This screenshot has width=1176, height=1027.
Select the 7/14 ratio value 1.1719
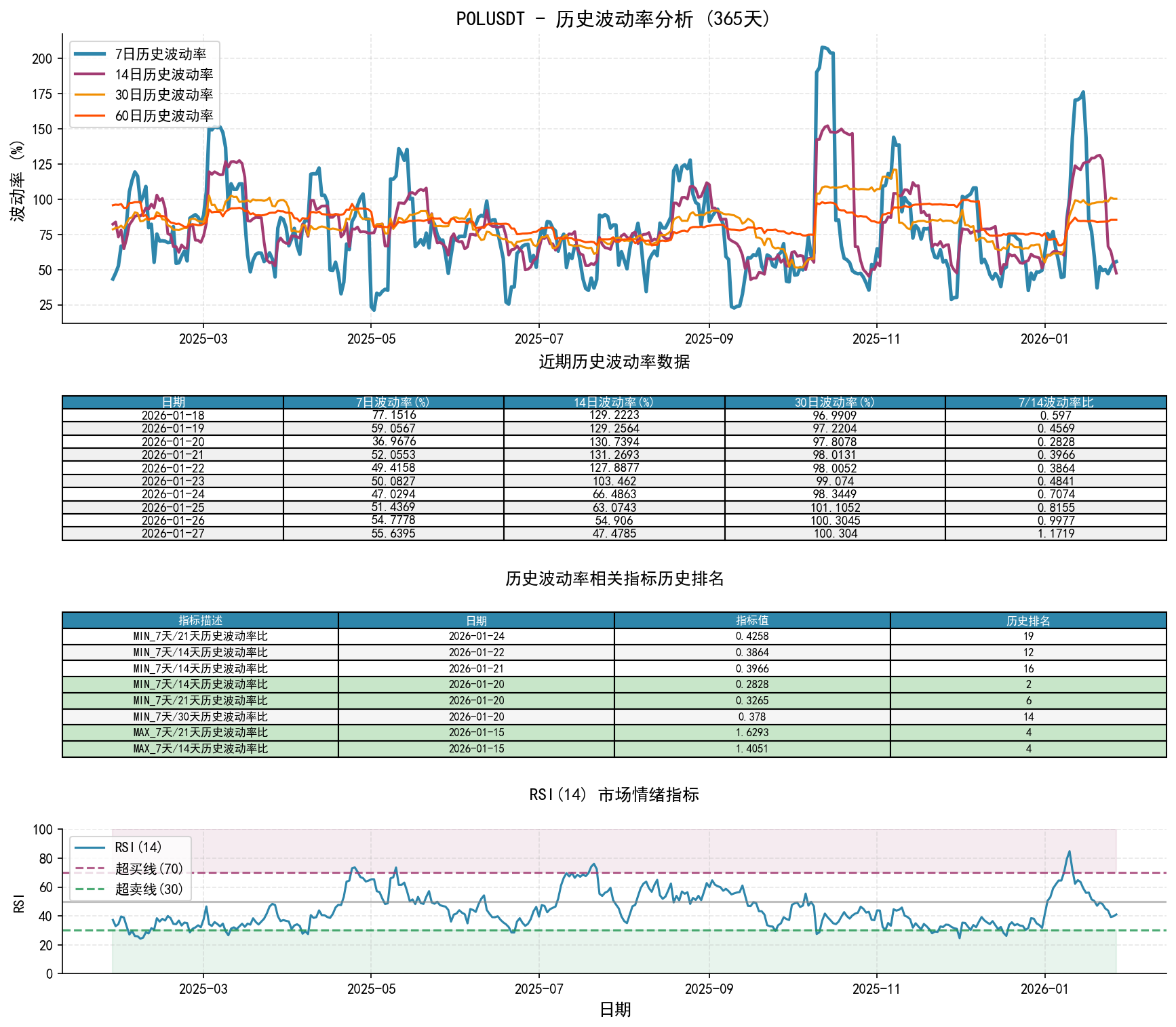1055,533
